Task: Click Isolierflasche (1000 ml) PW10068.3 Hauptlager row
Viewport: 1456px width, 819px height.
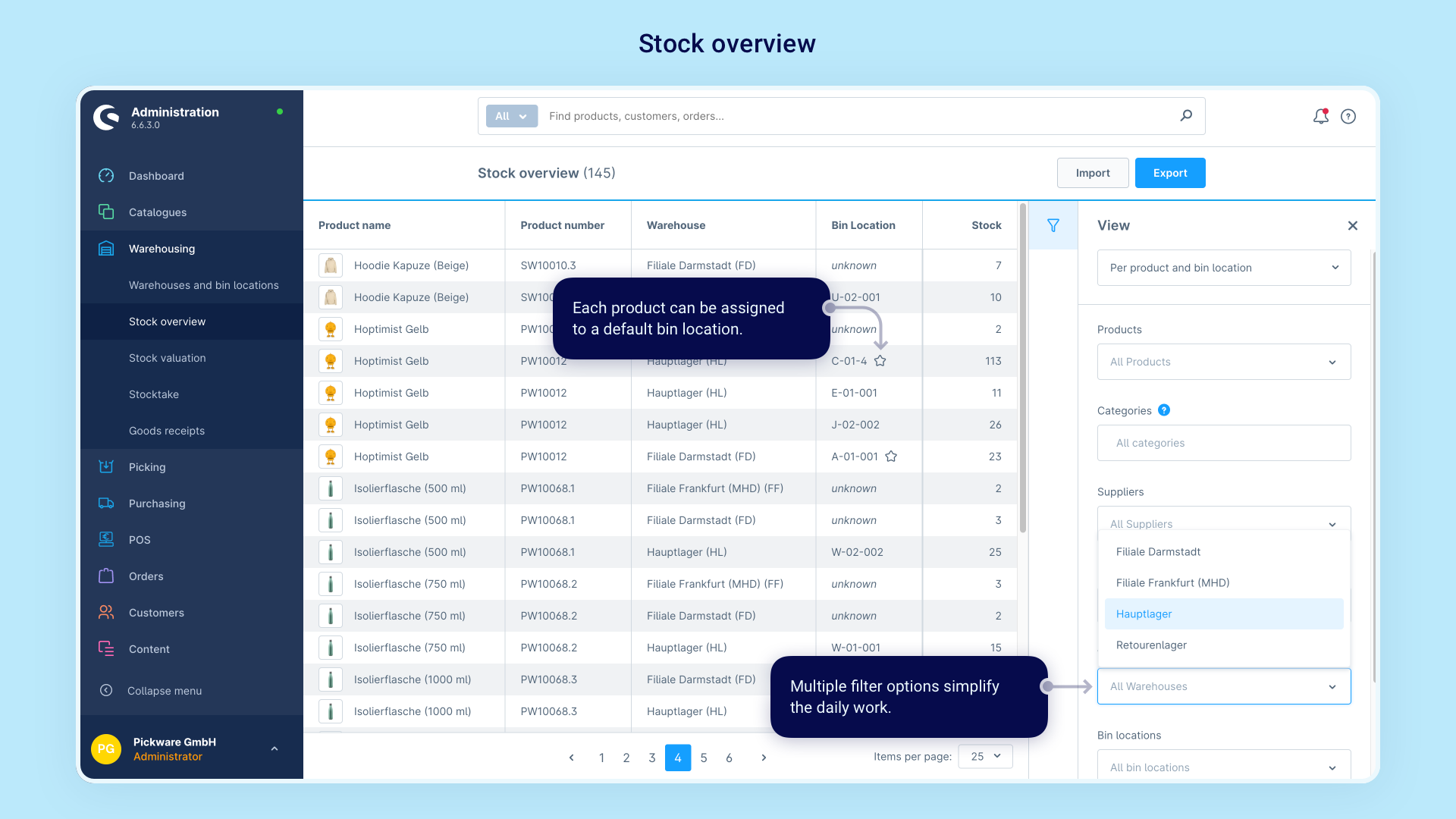Action: pyautogui.click(x=537, y=711)
